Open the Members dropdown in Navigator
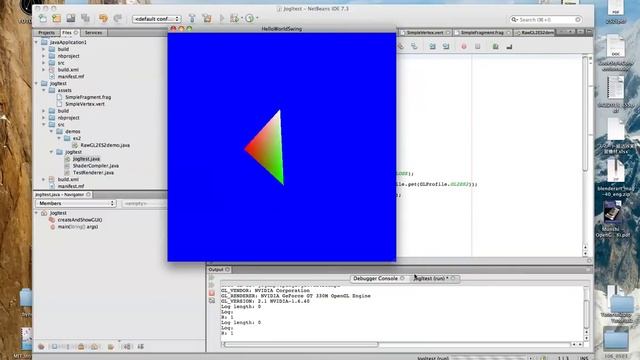 tap(76, 203)
